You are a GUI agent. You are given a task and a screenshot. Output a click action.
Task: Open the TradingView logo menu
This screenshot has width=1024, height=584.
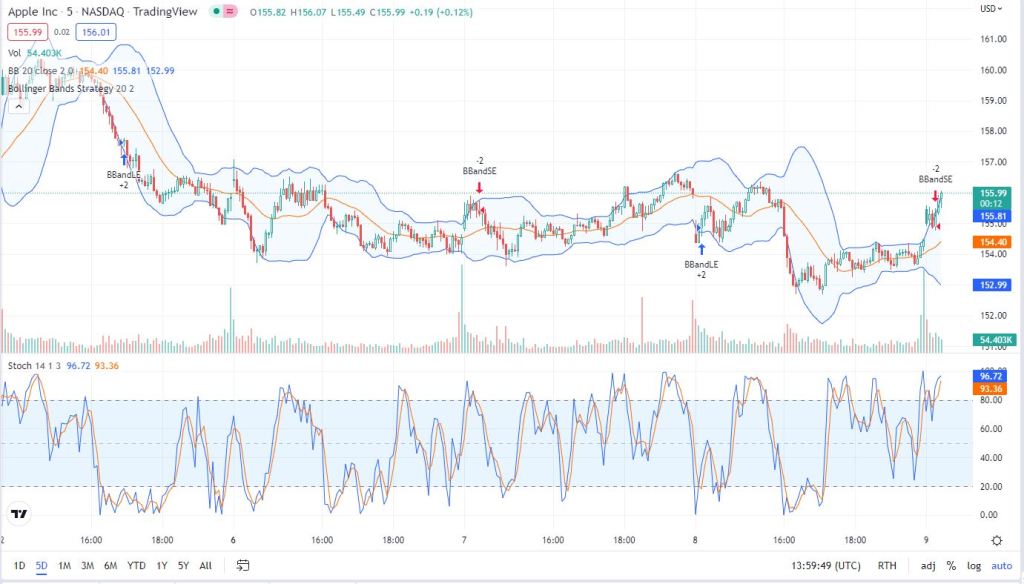point(21,513)
